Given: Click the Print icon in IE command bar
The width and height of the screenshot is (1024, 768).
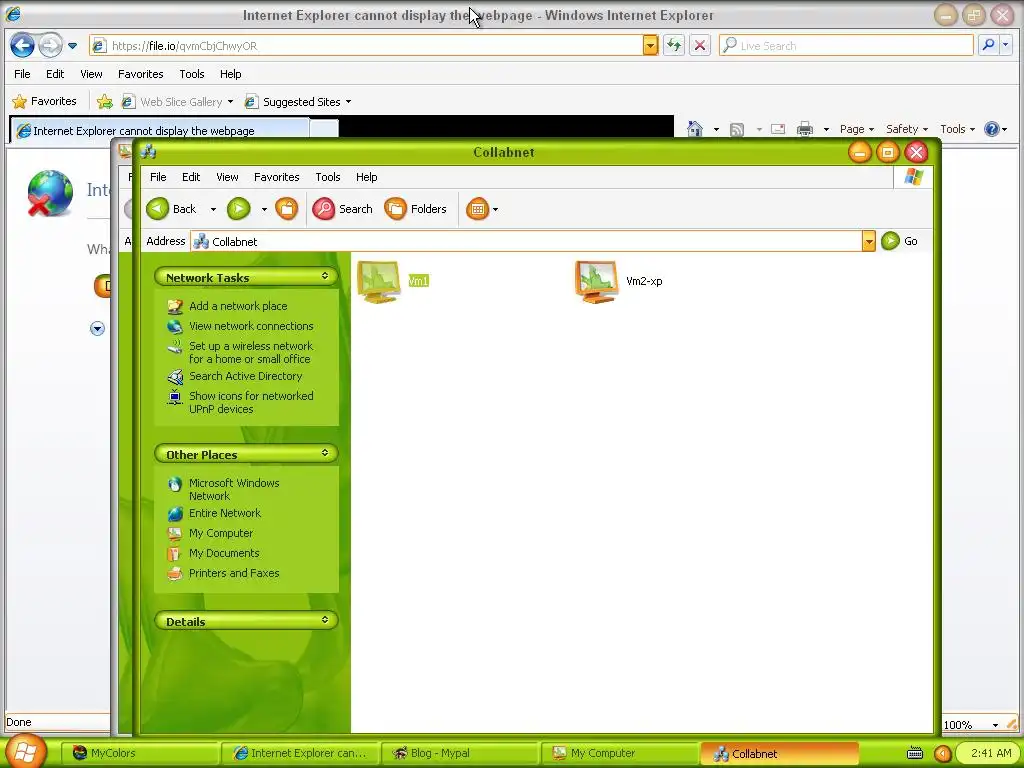Looking at the screenshot, I should (805, 129).
